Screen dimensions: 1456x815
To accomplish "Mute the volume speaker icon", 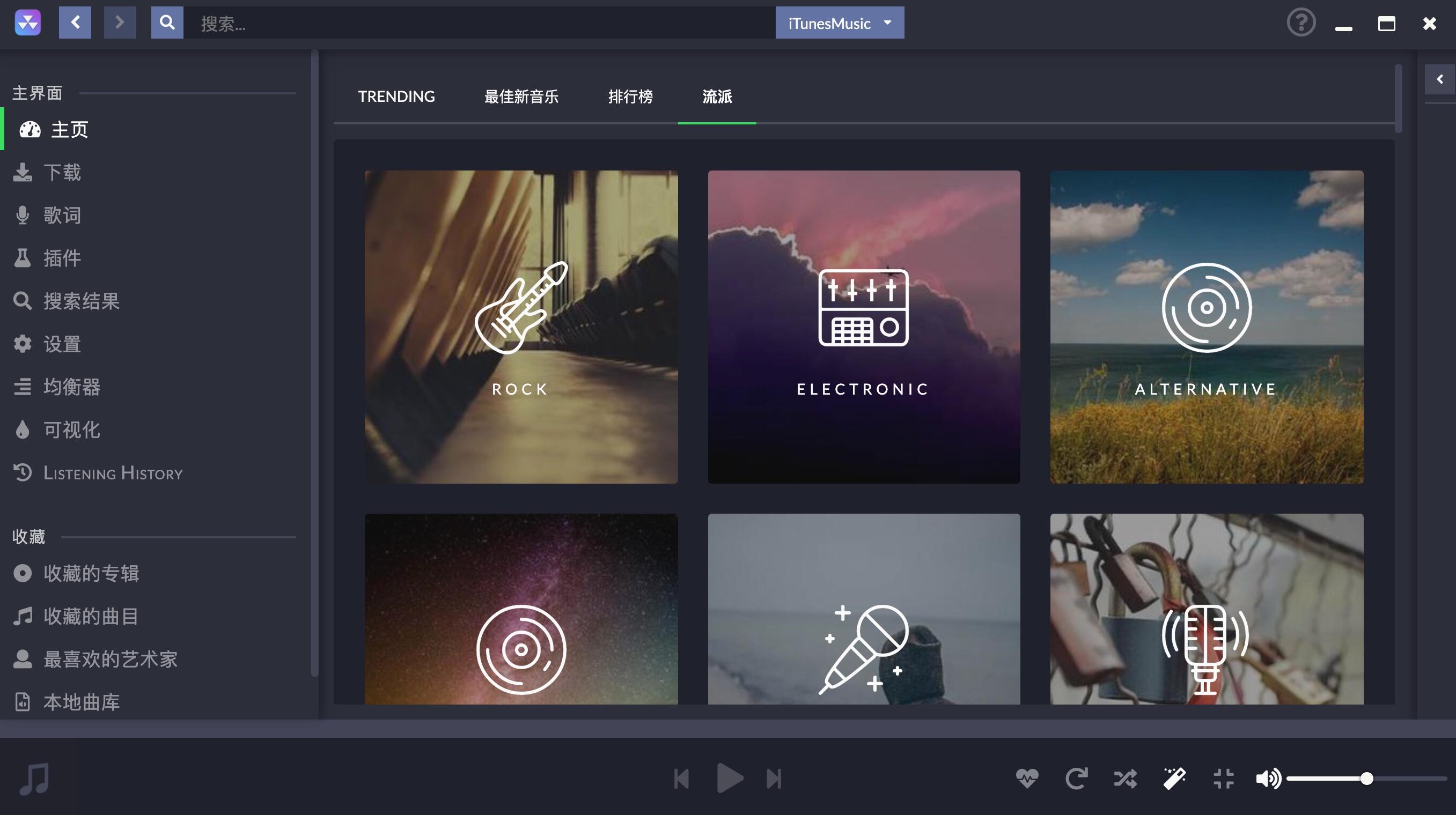I will click(1268, 779).
